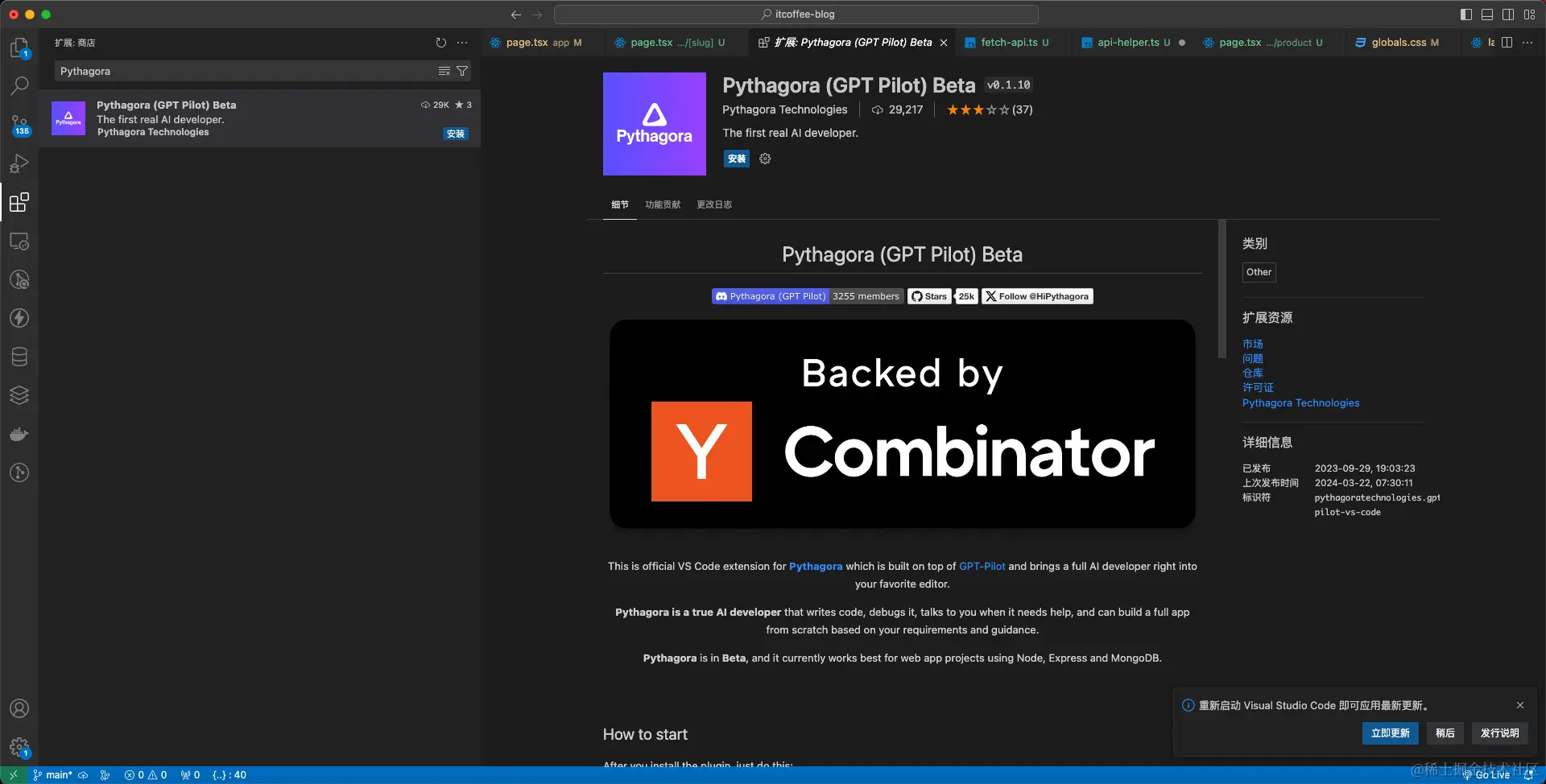The height and width of the screenshot is (784, 1546).
Task: Select the 功能贡献 feature contributions tab
Action: 663,204
